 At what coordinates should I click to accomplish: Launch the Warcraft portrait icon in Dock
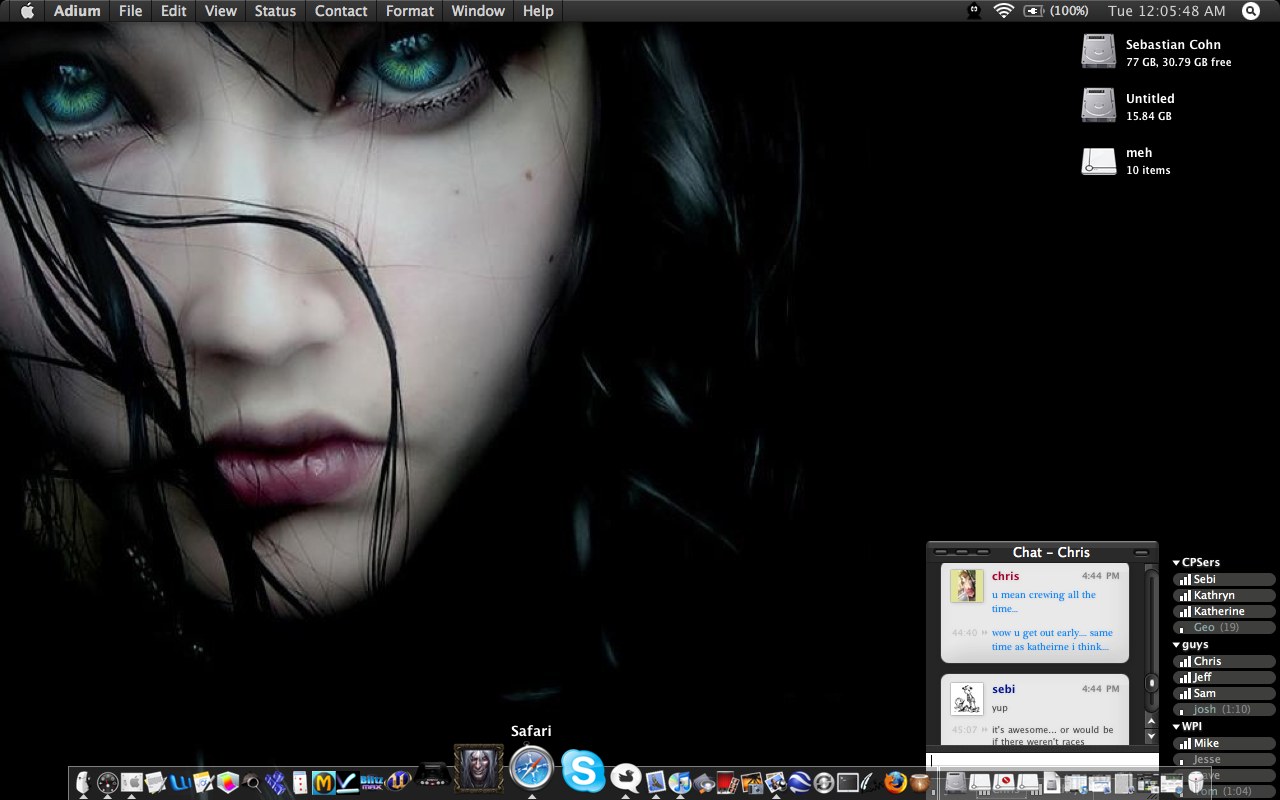point(479,768)
